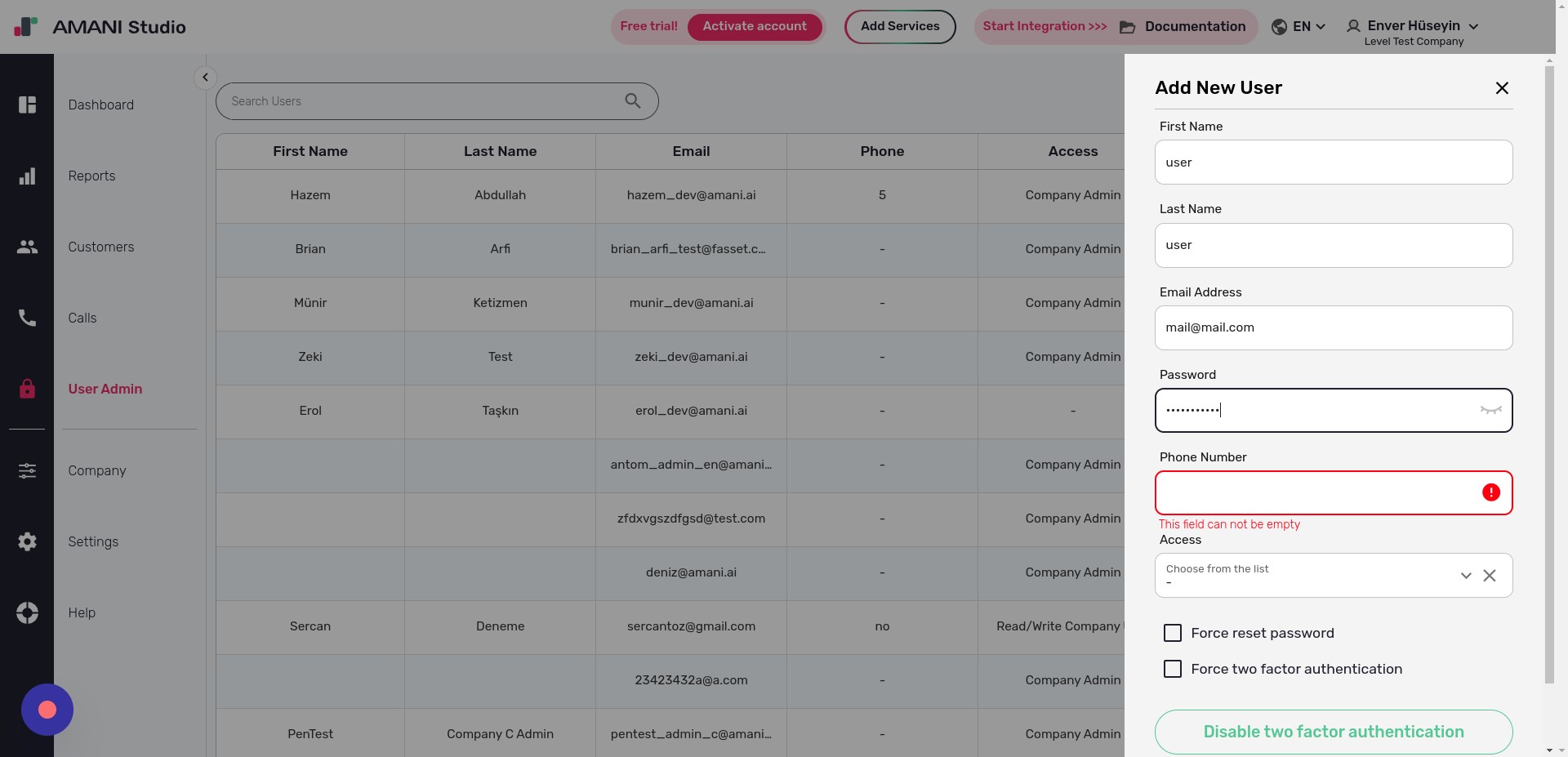
Task: Select User Admin in the side menu
Action: click(105, 389)
